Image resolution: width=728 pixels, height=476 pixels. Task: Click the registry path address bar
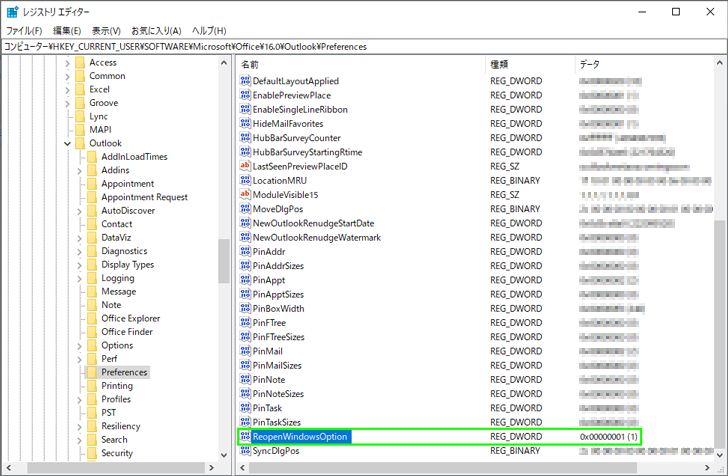point(364,46)
